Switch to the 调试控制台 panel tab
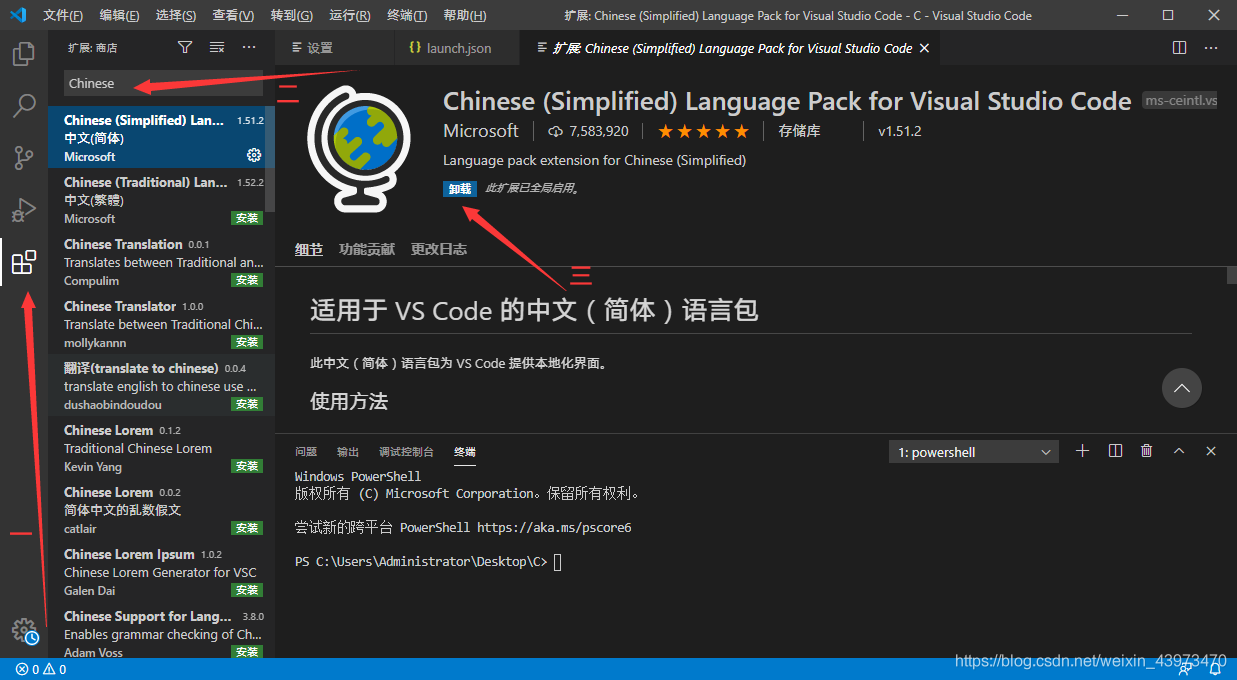 point(406,452)
